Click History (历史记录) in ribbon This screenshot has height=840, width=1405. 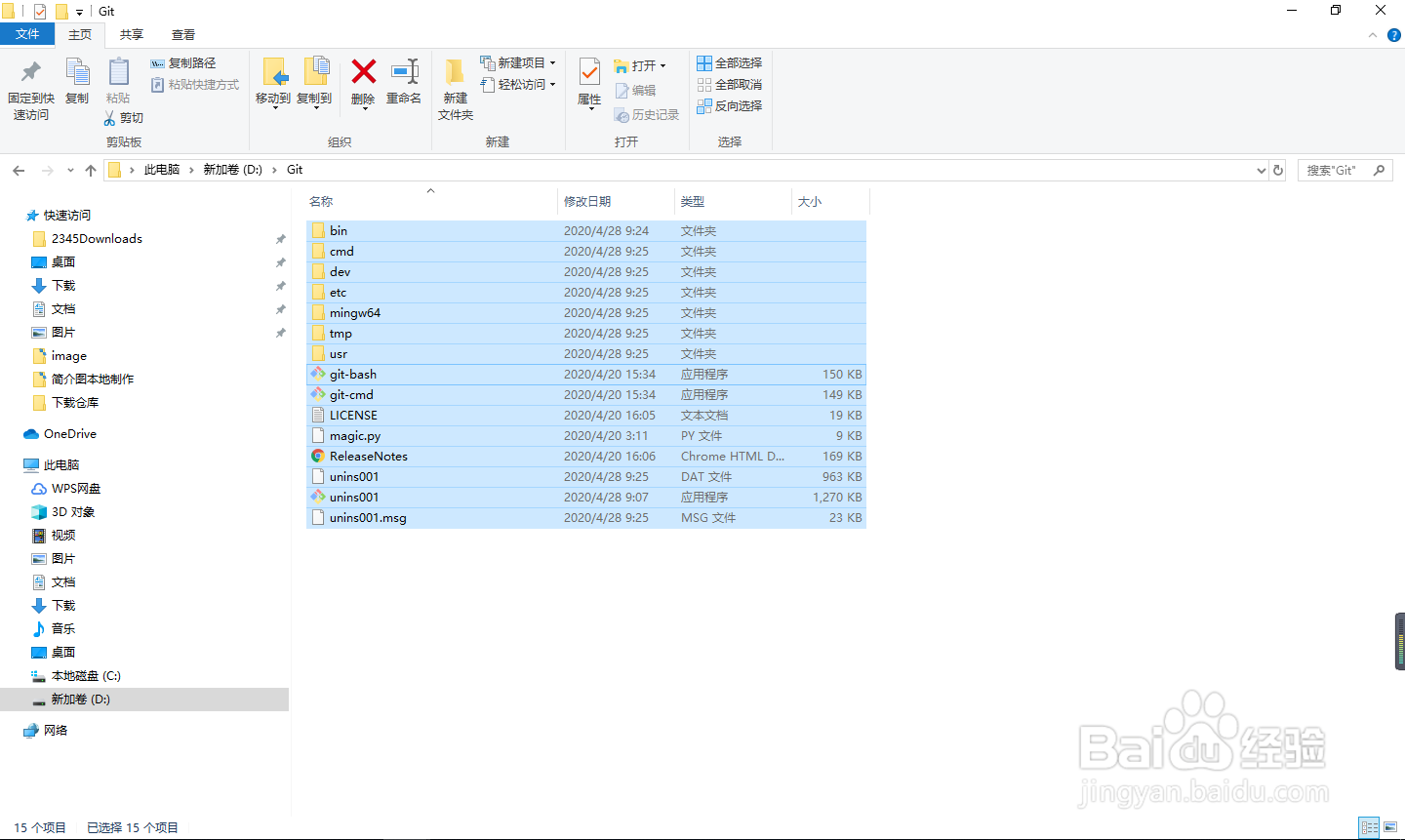[x=646, y=115]
